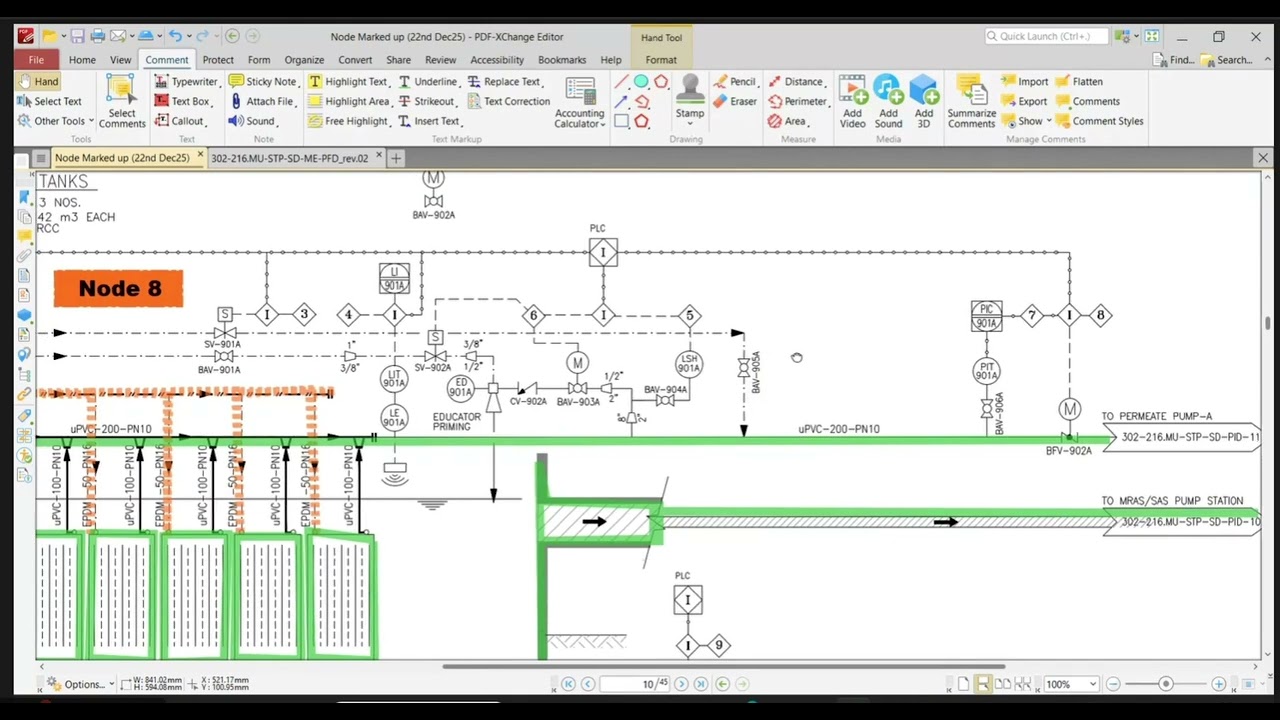
Task: Adjust the zoom slider handle
Action: pos(1165,684)
